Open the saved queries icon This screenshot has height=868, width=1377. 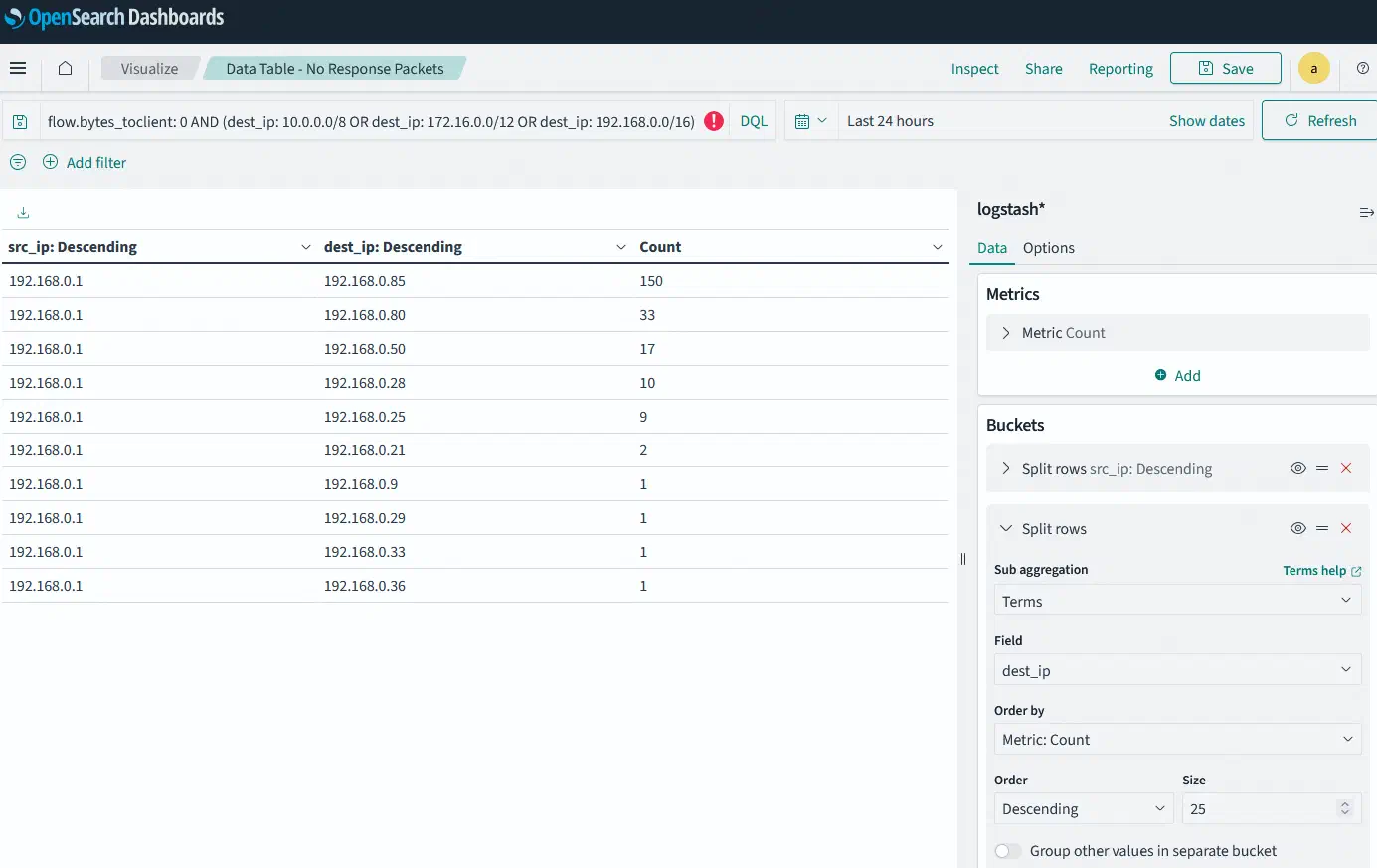(20, 121)
